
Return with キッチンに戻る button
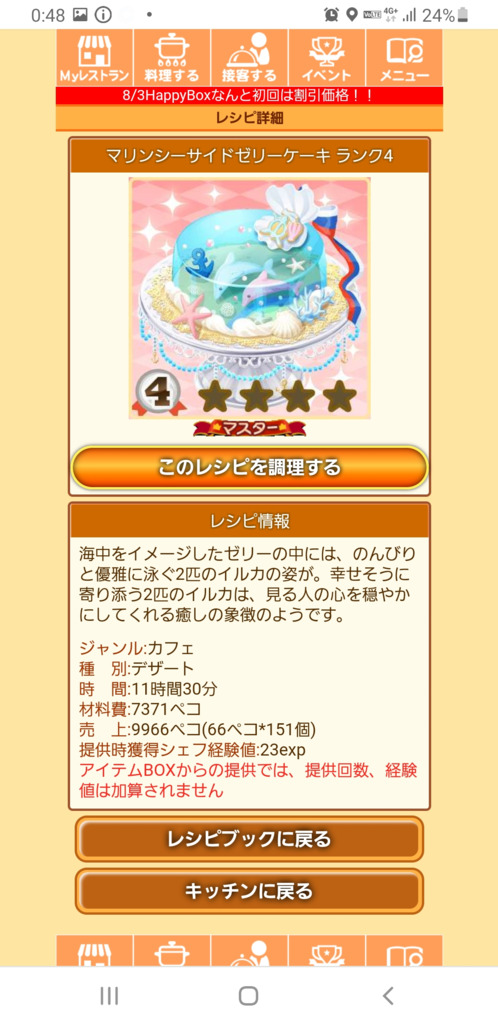point(249,891)
